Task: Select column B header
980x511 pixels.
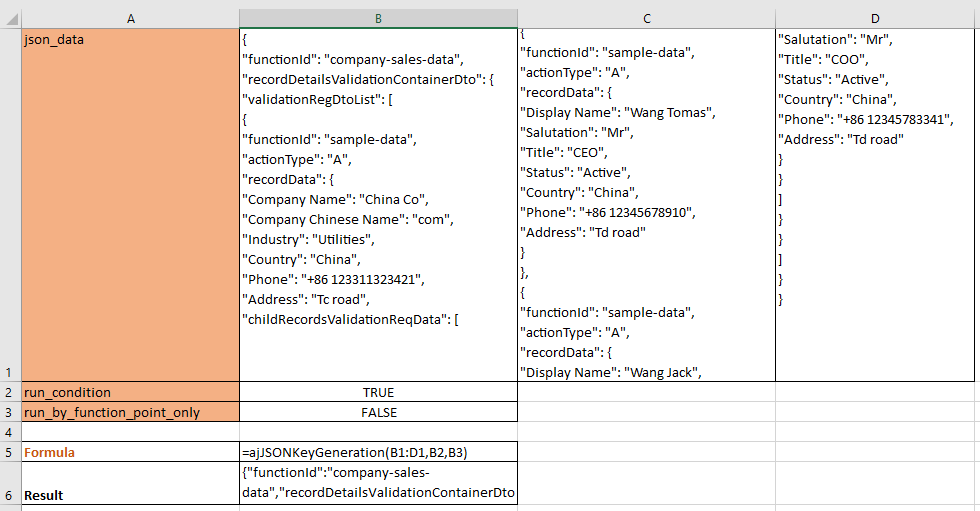Action: point(378,19)
